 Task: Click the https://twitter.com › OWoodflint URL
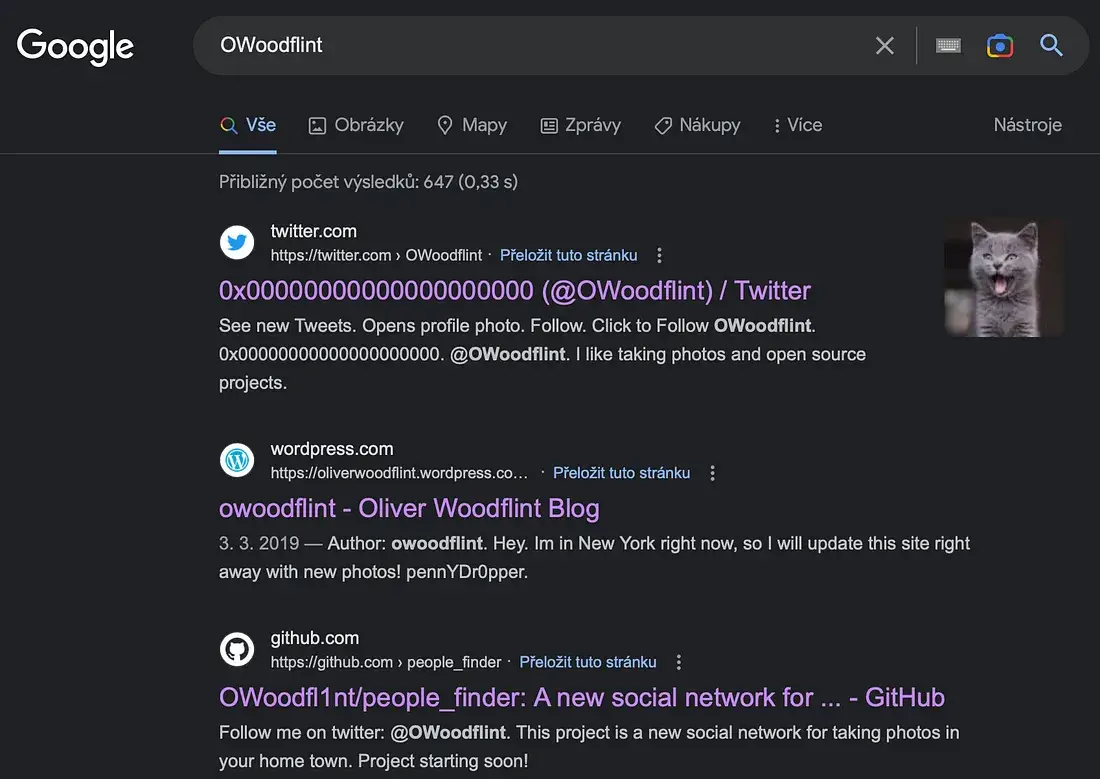(377, 255)
